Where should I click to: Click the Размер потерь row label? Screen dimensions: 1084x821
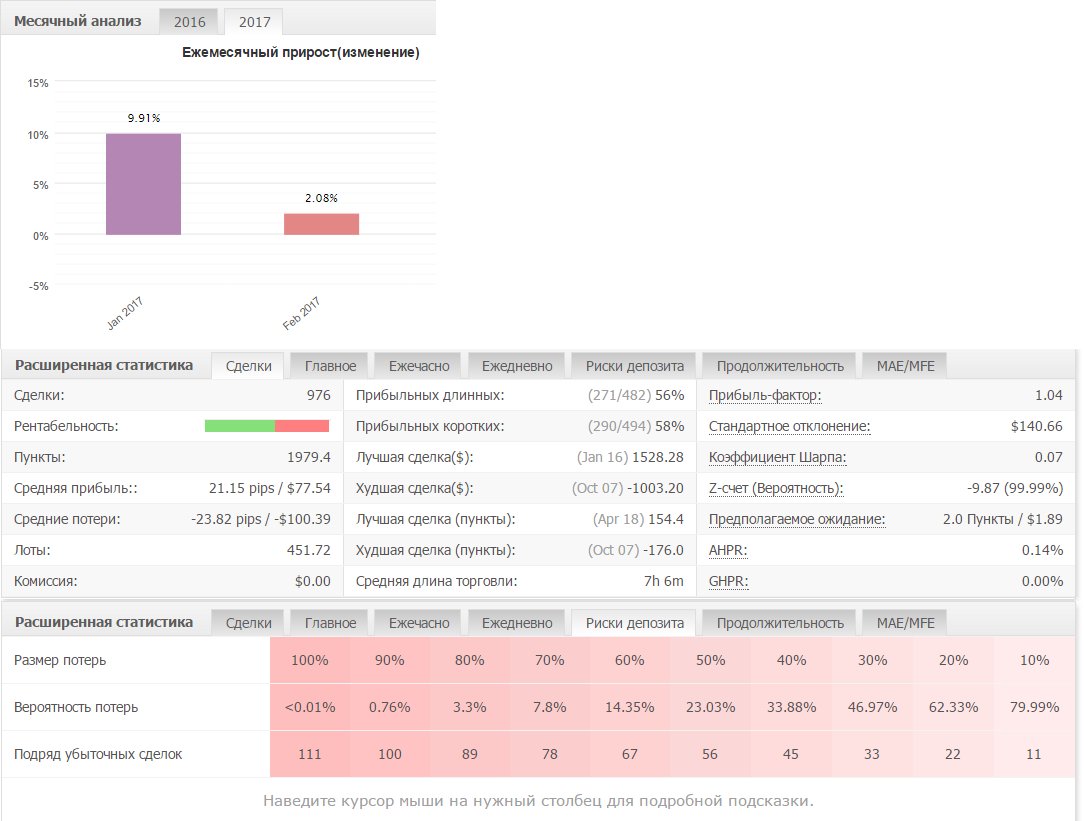(60, 660)
